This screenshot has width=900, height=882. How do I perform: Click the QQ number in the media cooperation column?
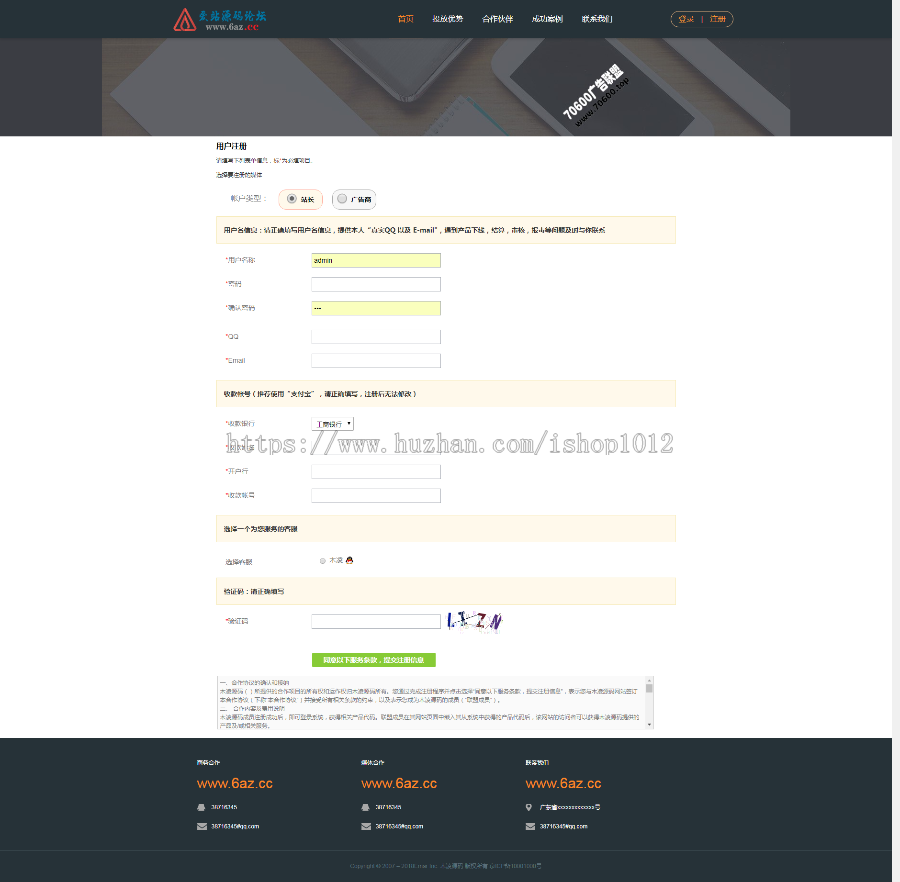388,807
